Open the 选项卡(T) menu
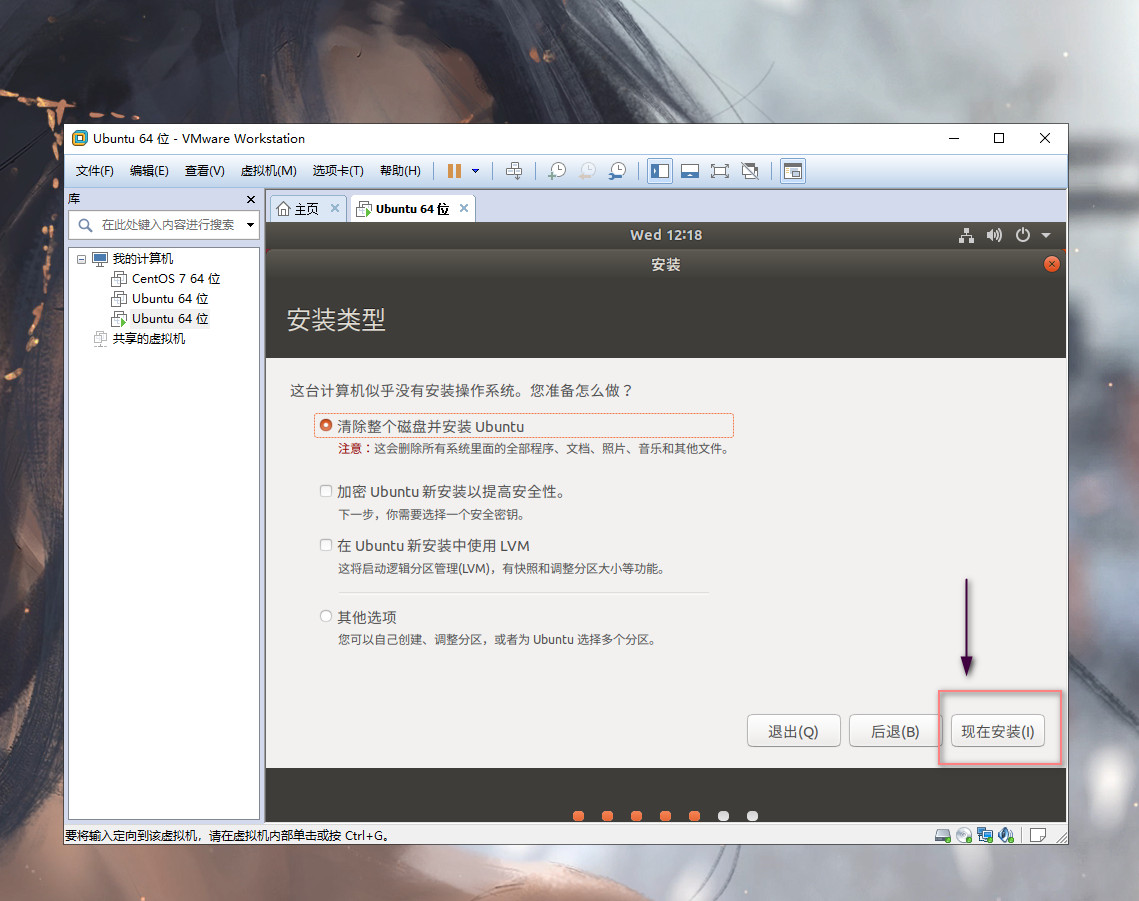The width and height of the screenshot is (1139, 901). click(x=338, y=171)
